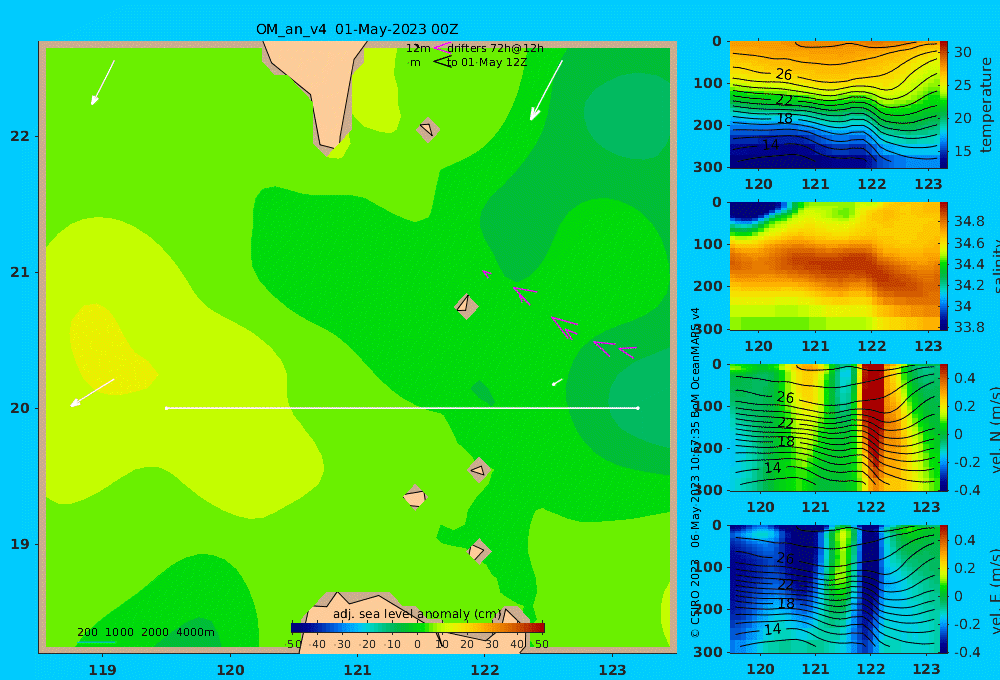Open the vel. E section panel

pos(834,589)
